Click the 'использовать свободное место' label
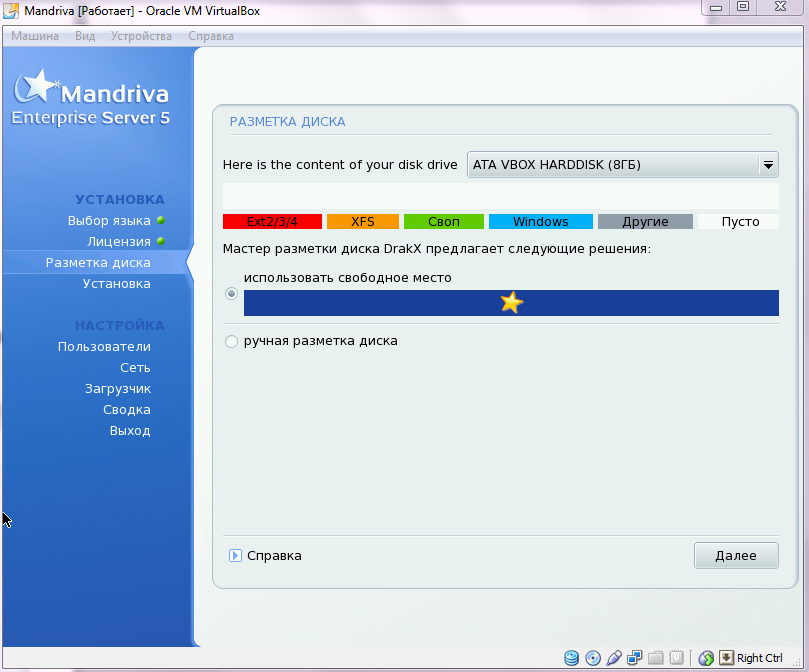 click(x=348, y=278)
